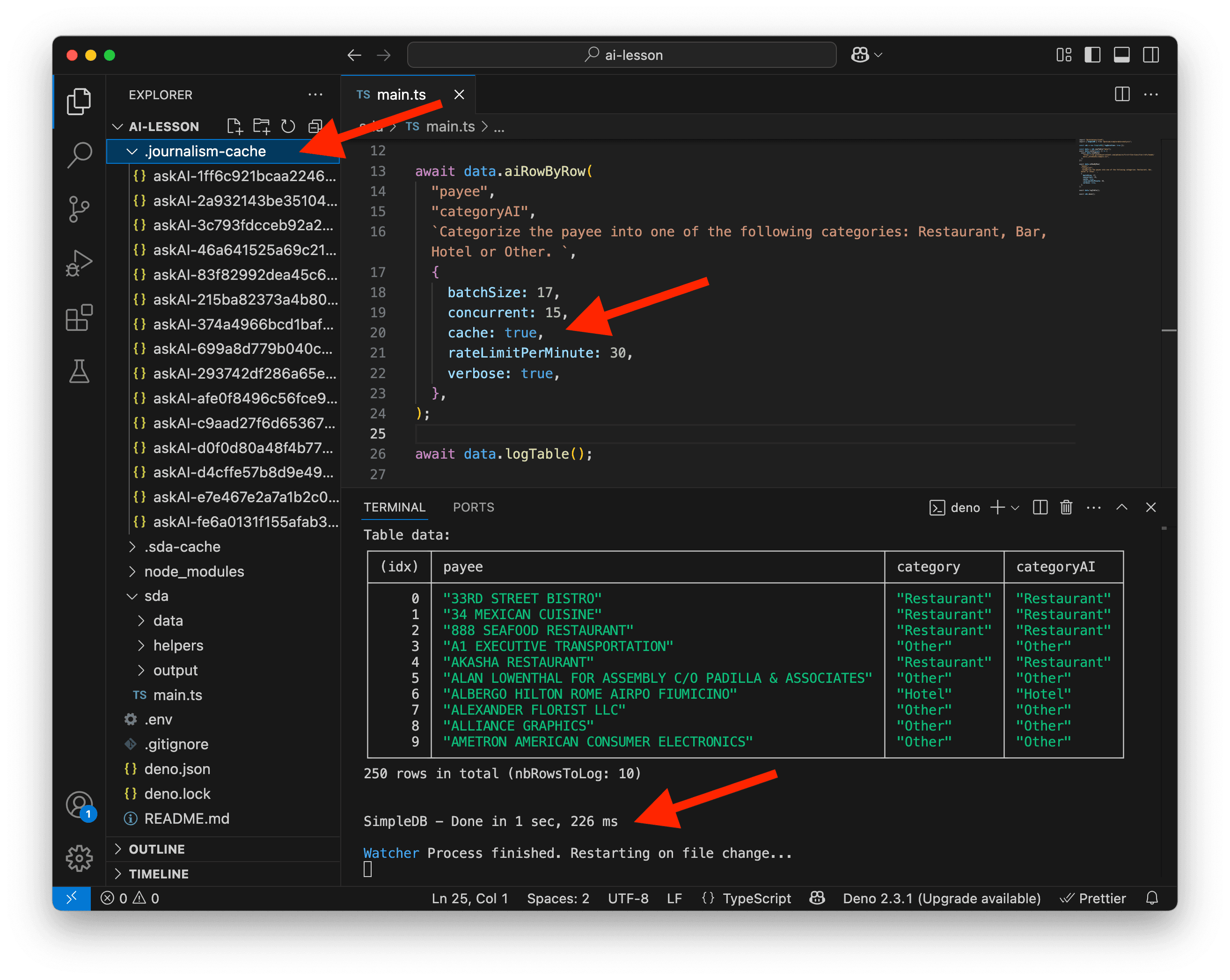Open the .gitignore file
The width and height of the screenshot is (1230, 980).
pyautogui.click(x=223, y=744)
